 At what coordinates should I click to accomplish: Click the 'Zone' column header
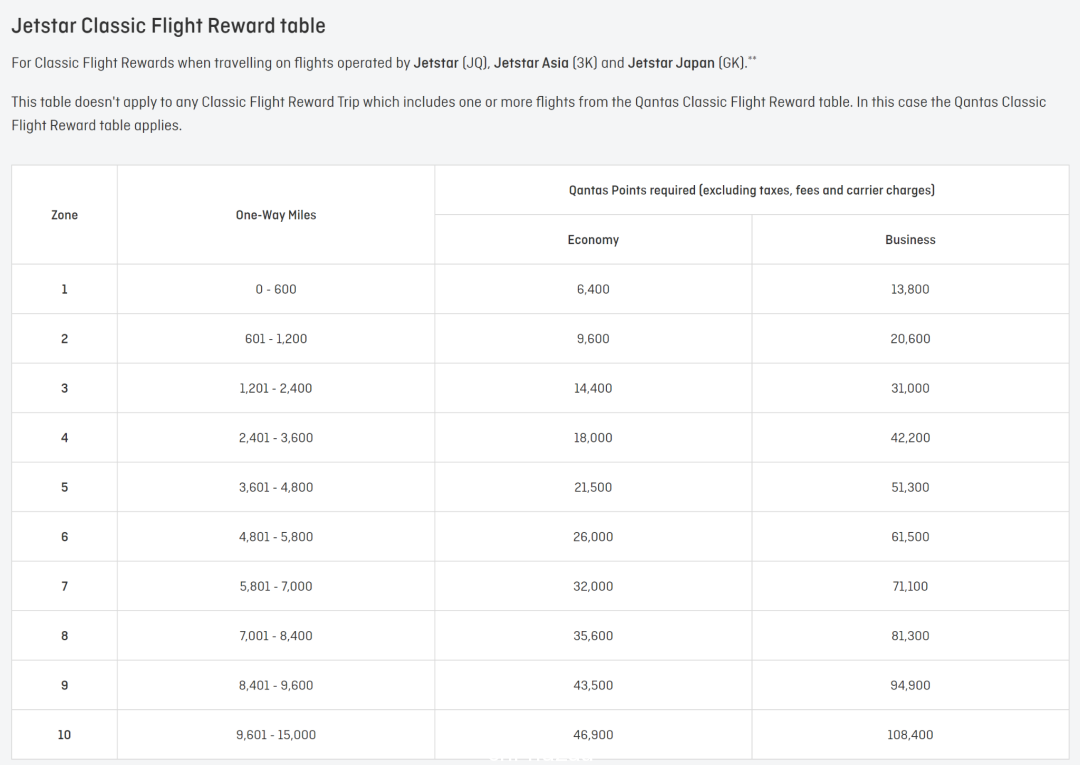(x=64, y=215)
